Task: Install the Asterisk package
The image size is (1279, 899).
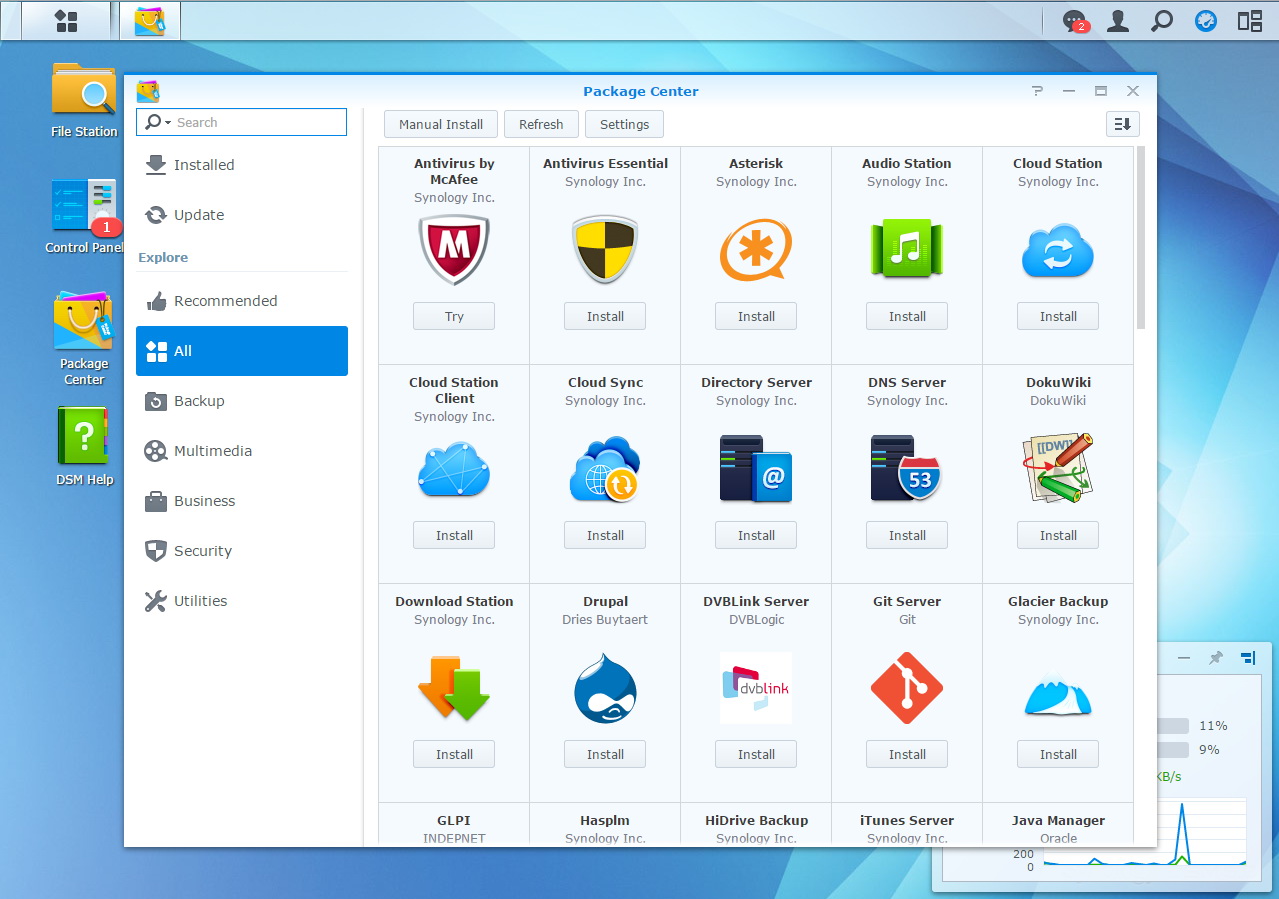Action: (756, 316)
